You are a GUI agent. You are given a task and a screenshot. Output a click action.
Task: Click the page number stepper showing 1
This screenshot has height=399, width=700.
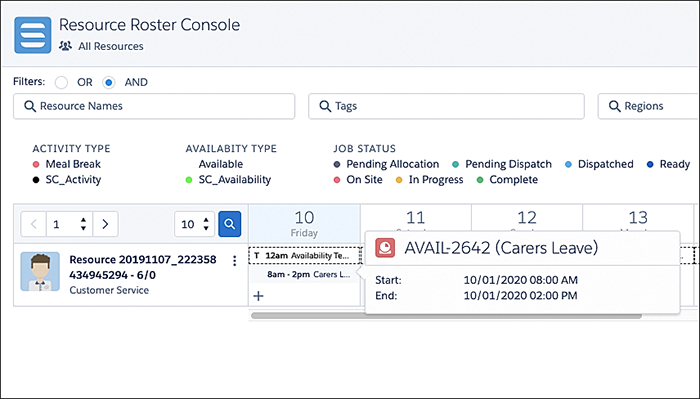[69, 224]
